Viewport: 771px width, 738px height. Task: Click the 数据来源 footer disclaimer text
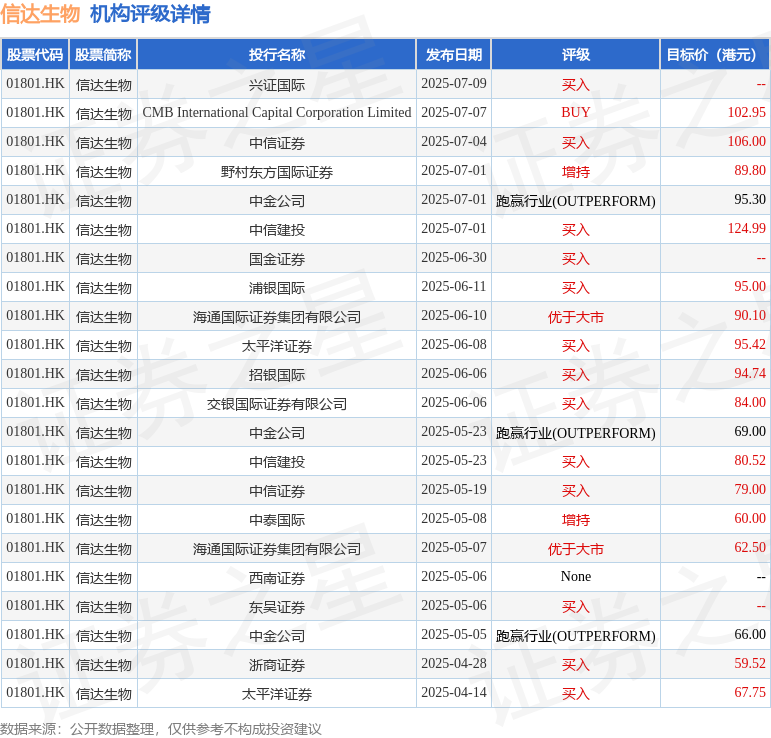(x=161, y=729)
